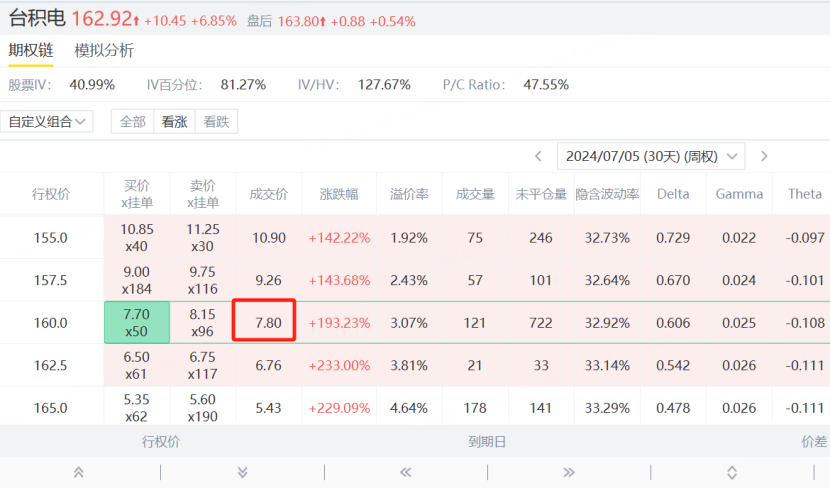Click last price 5.43

coord(268,408)
